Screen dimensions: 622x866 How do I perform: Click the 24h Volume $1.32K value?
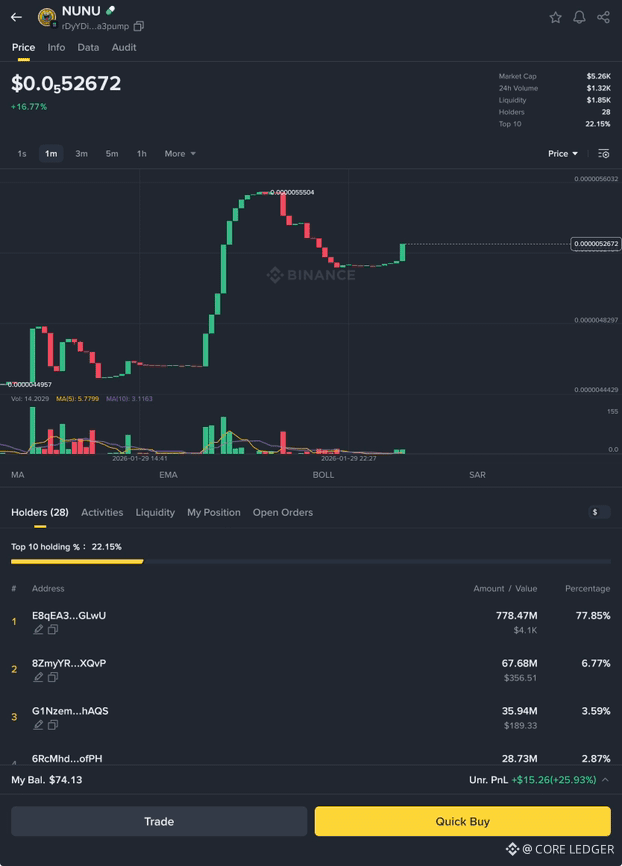click(x=598, y=88)
